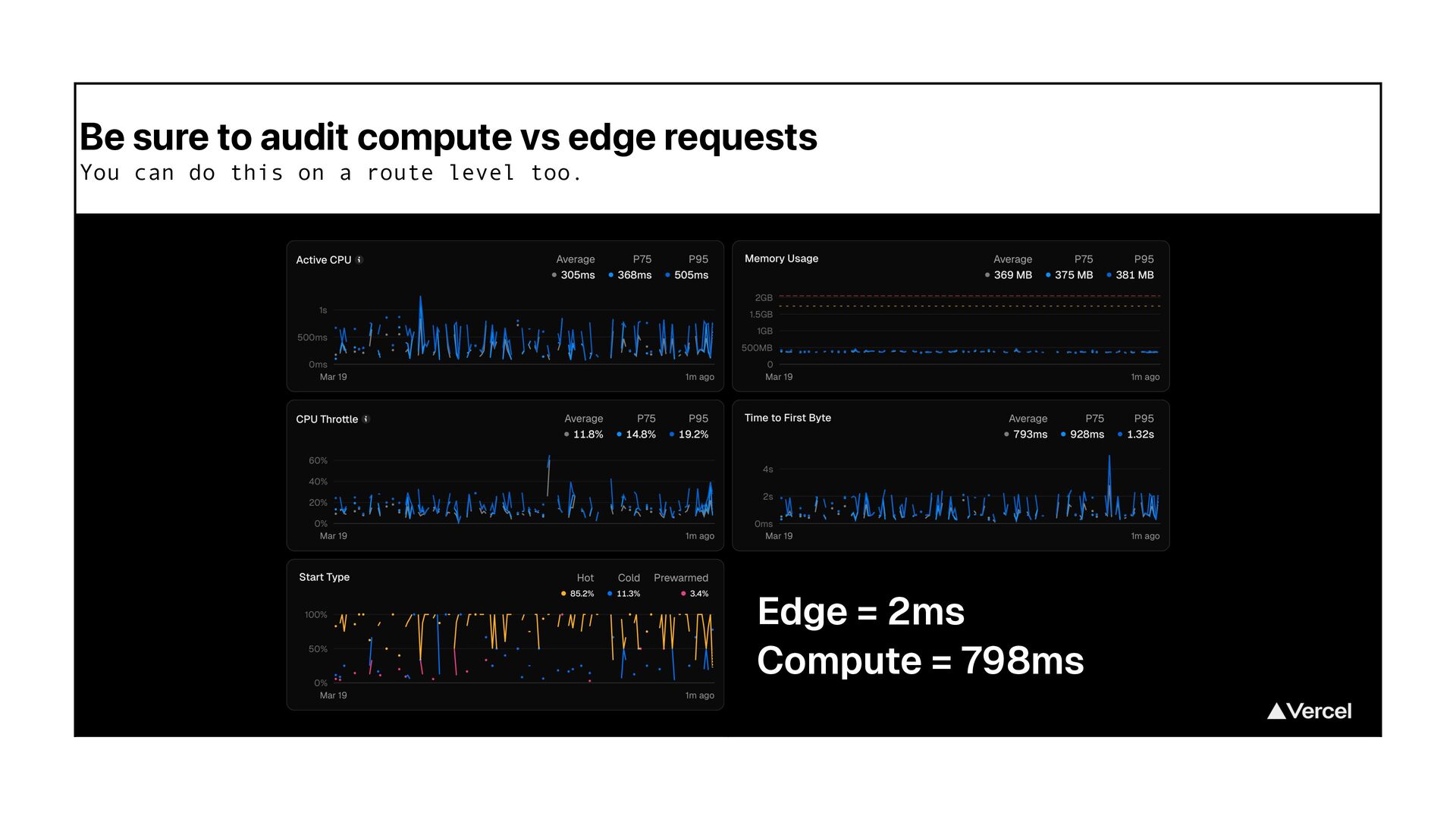The width and height of the screenshot is (1456, 819).
Task: Click the Prewarmed legend pink dot
Action: 683,594
